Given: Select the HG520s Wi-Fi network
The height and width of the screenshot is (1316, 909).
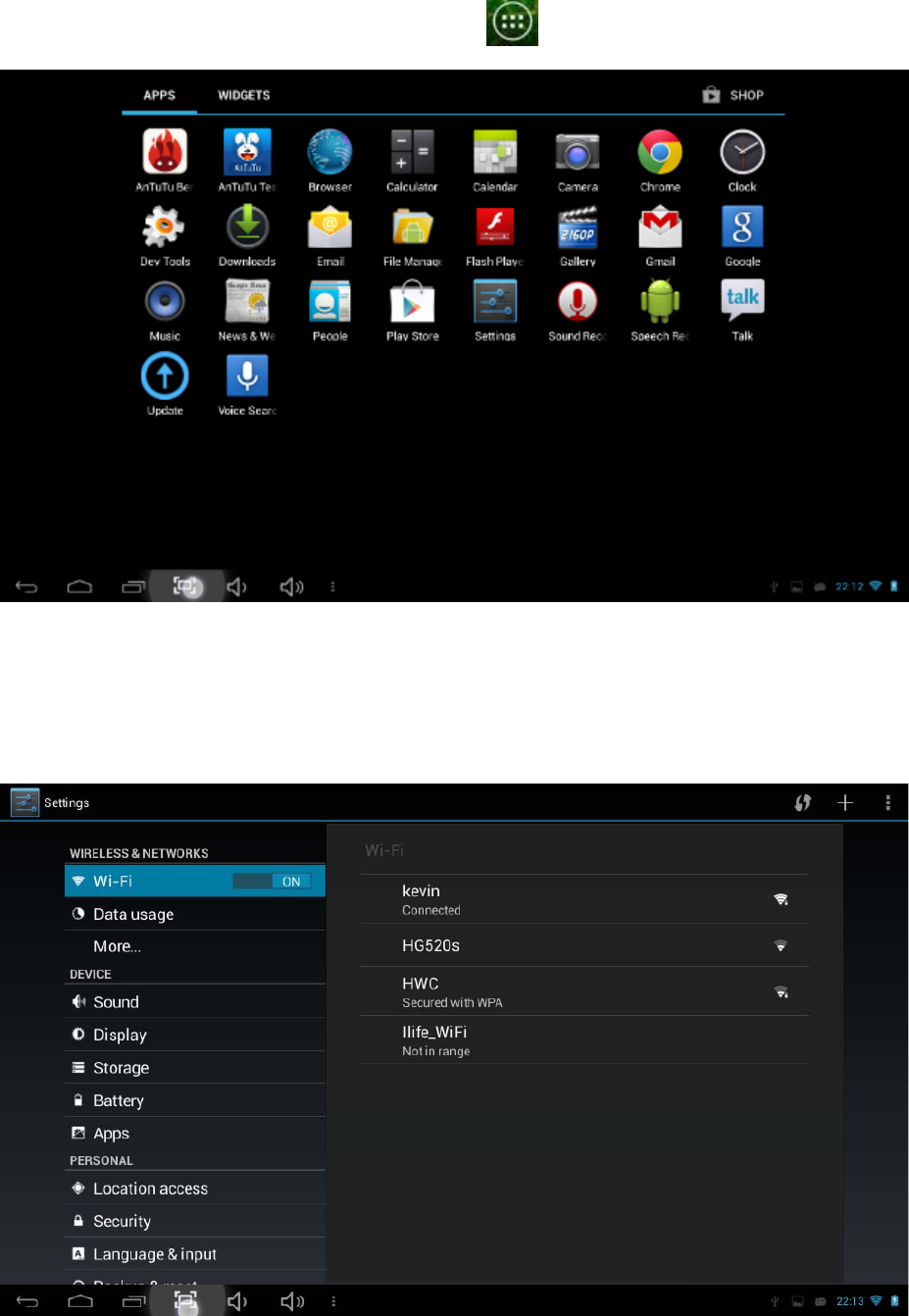Looking at the screenshot, I should pyautogui.click(x=584, y=945).
